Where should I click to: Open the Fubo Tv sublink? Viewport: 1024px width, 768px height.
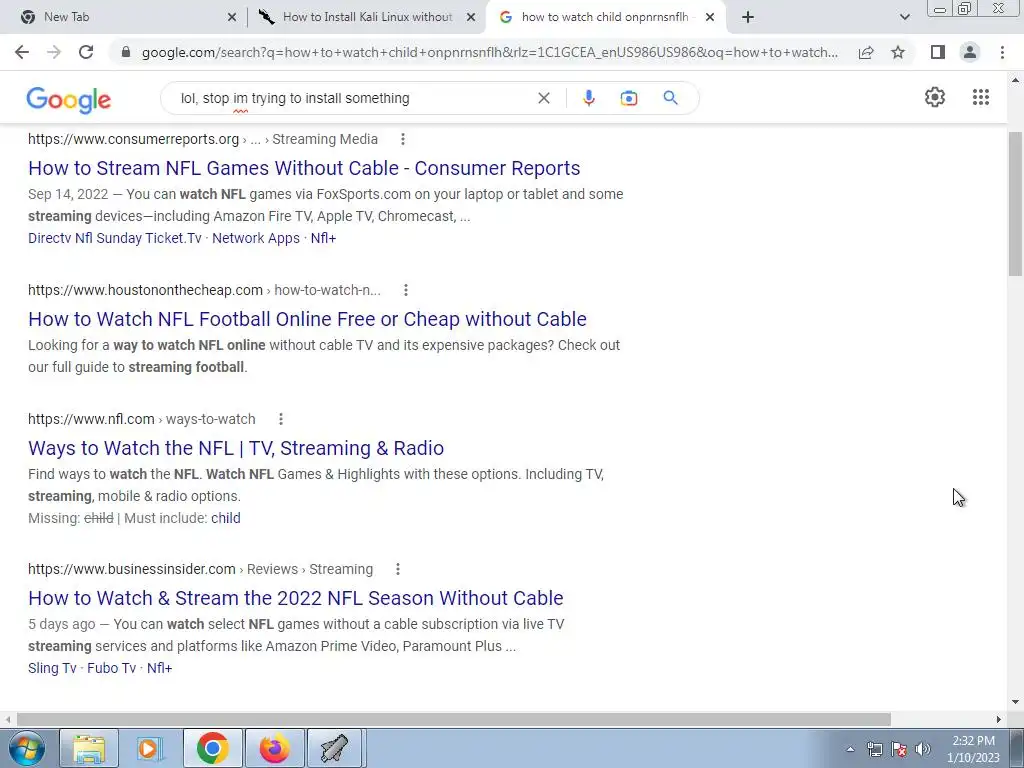coord(112,668)
